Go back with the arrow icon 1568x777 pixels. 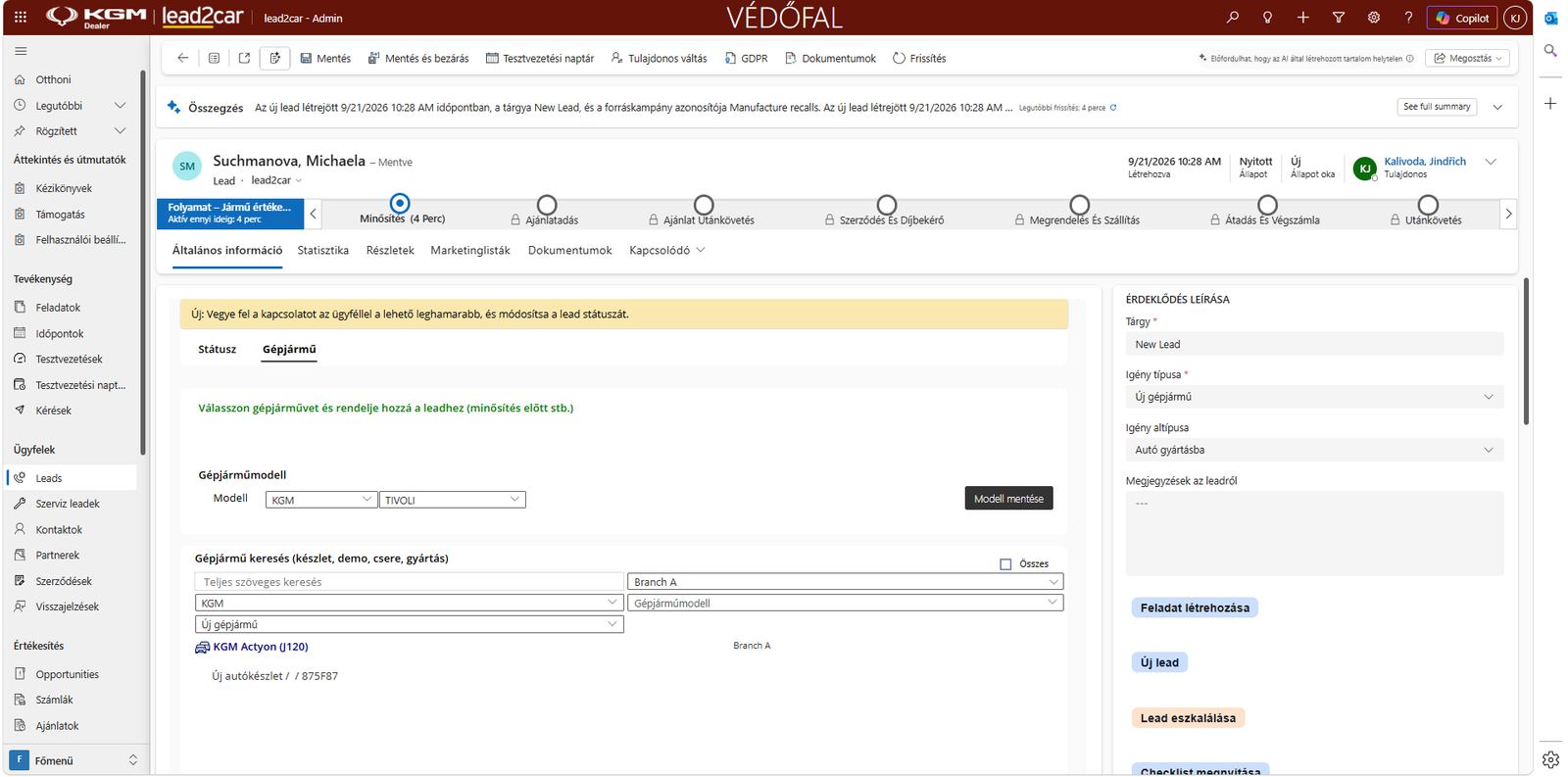(183, 58)
